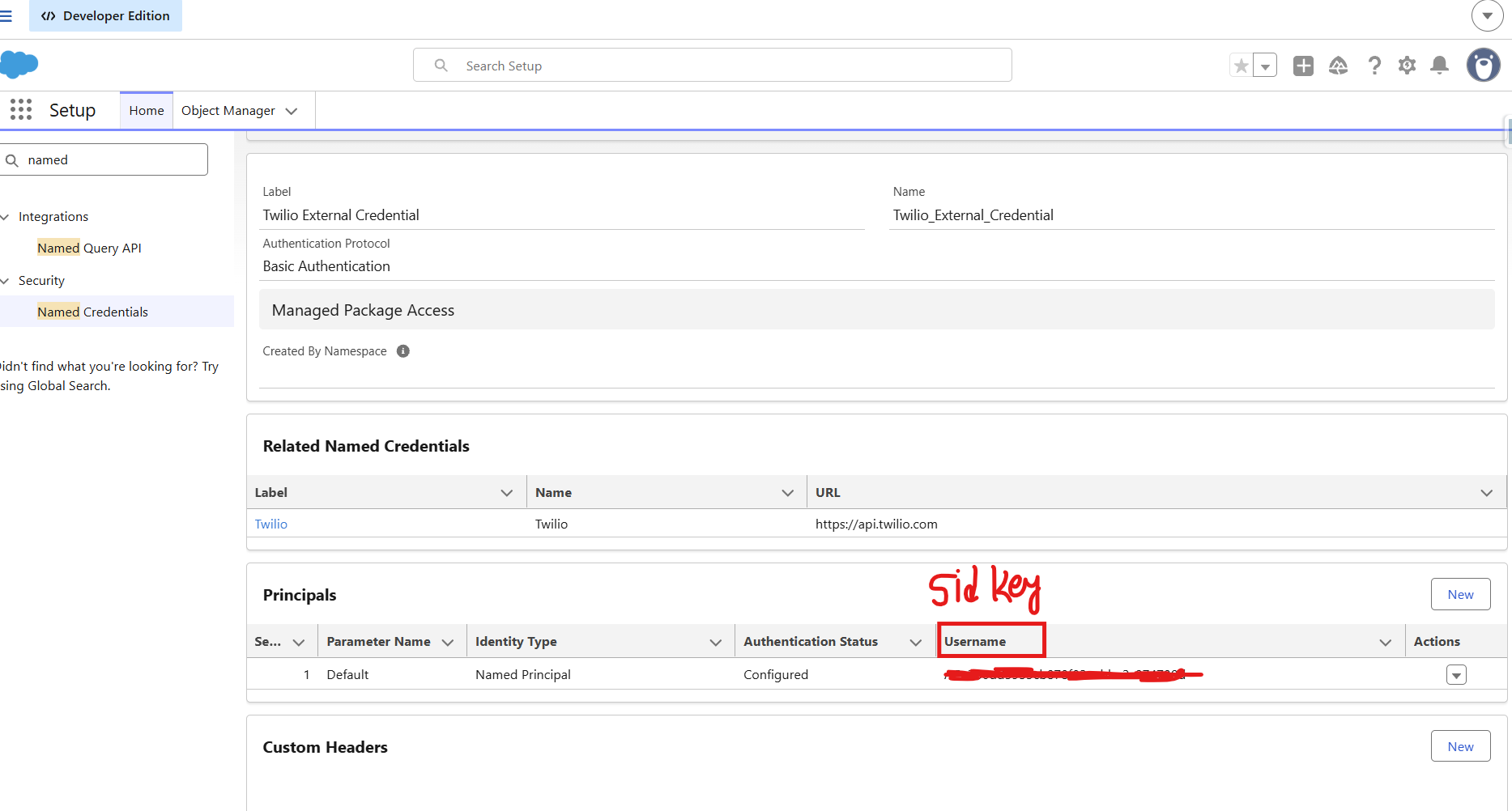Focus the Search Setup field
This screenshot has height=811, width=1512.
(713, 65)
